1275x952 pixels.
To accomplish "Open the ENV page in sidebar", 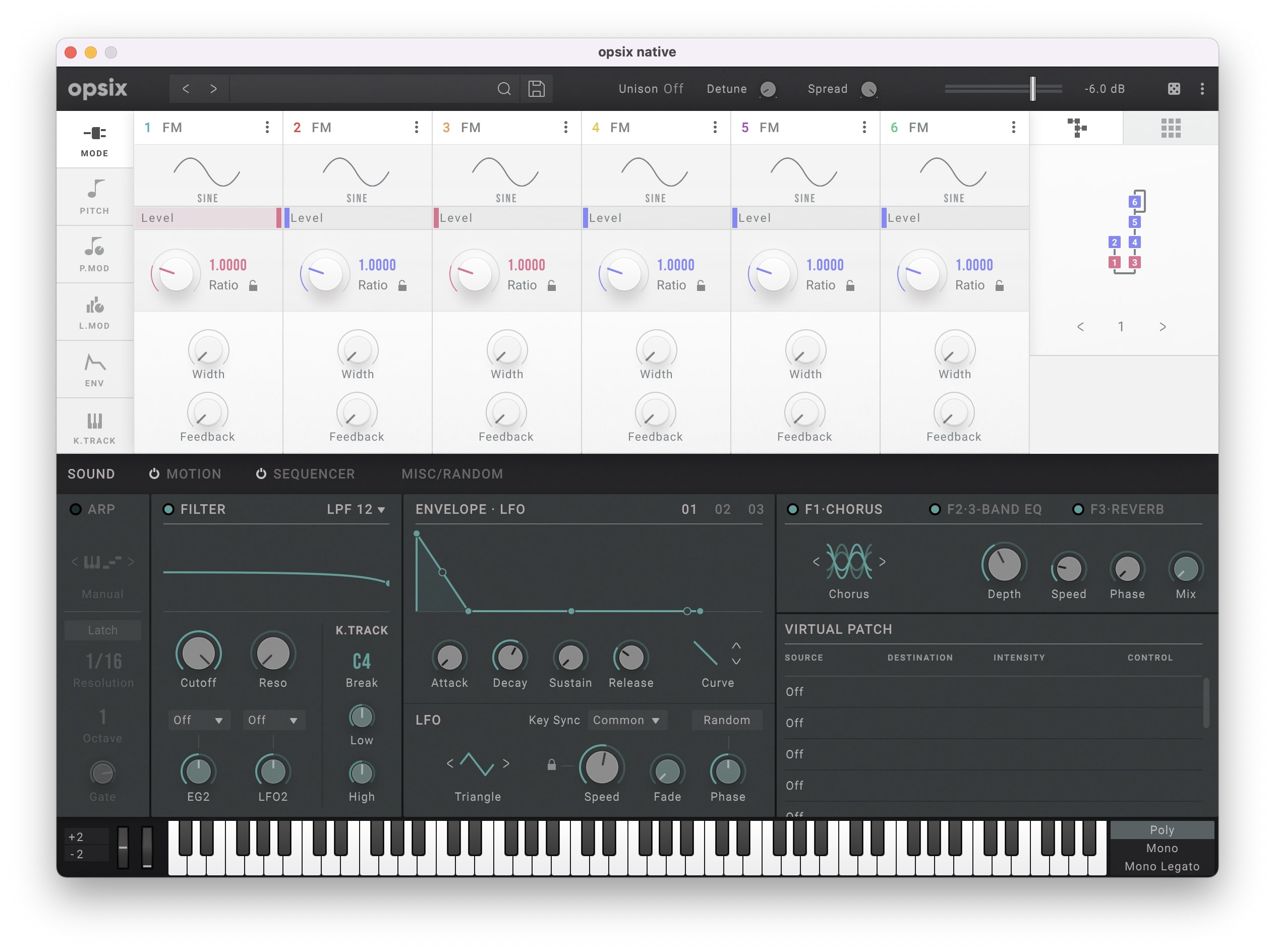I will click(x=94, y=370).
